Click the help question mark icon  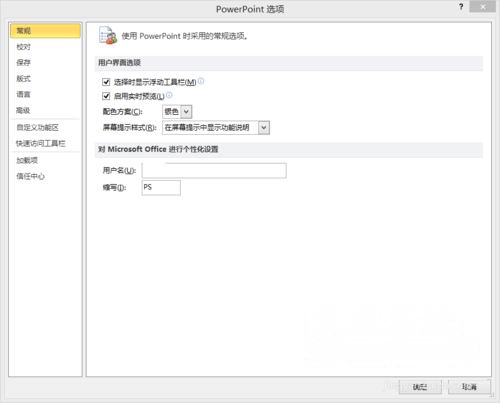pos(461,7)
